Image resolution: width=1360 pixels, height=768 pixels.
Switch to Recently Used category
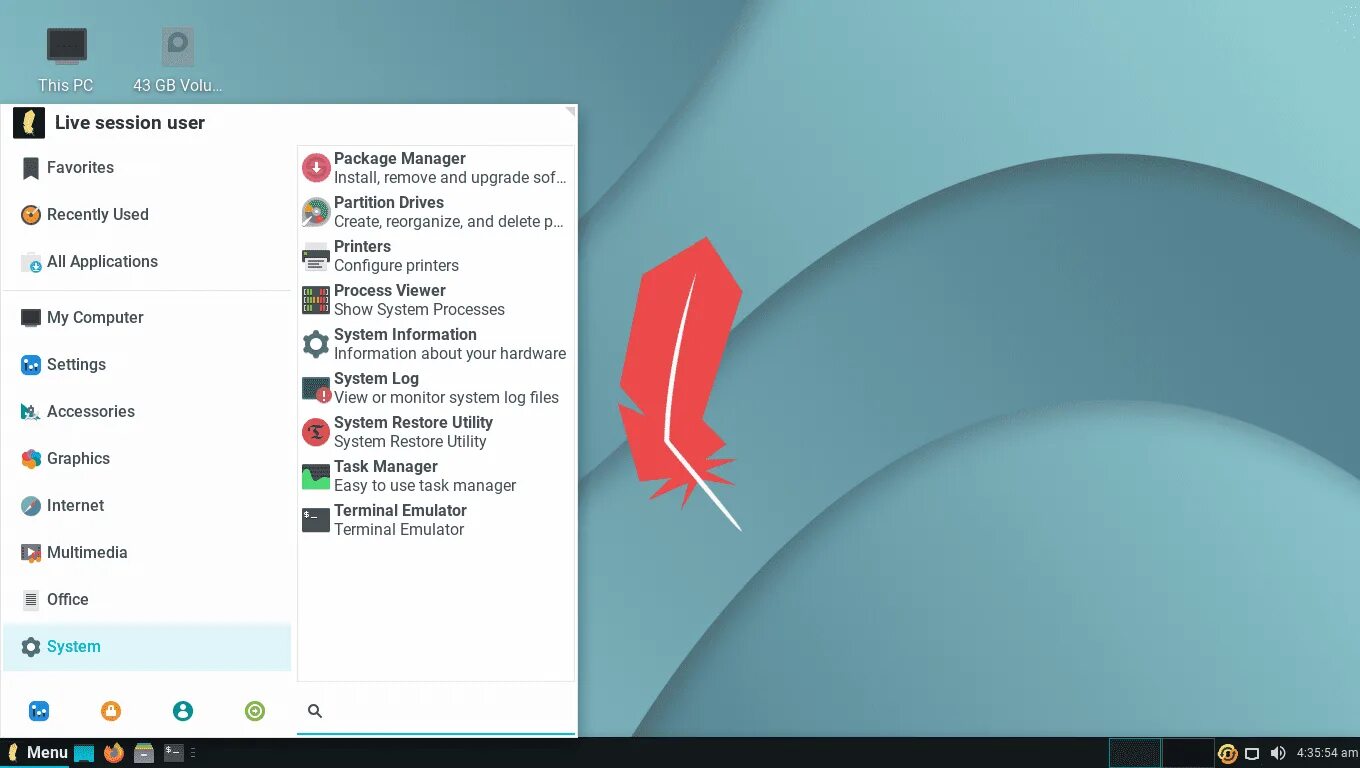click(x=147, y=215)
